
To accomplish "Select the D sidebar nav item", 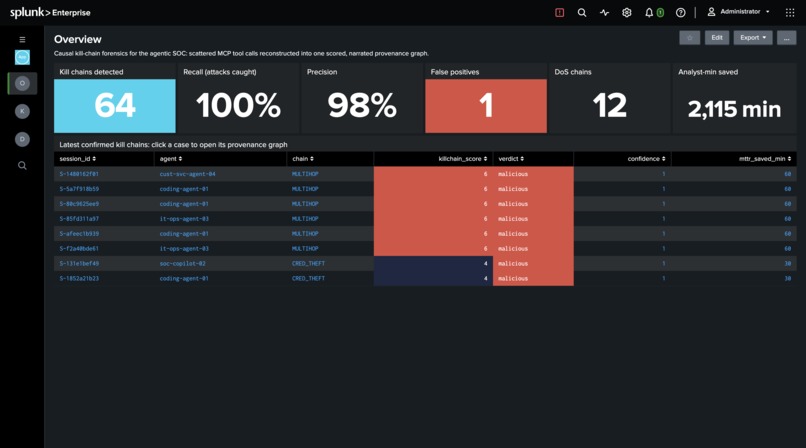I will tap(22, 139).
